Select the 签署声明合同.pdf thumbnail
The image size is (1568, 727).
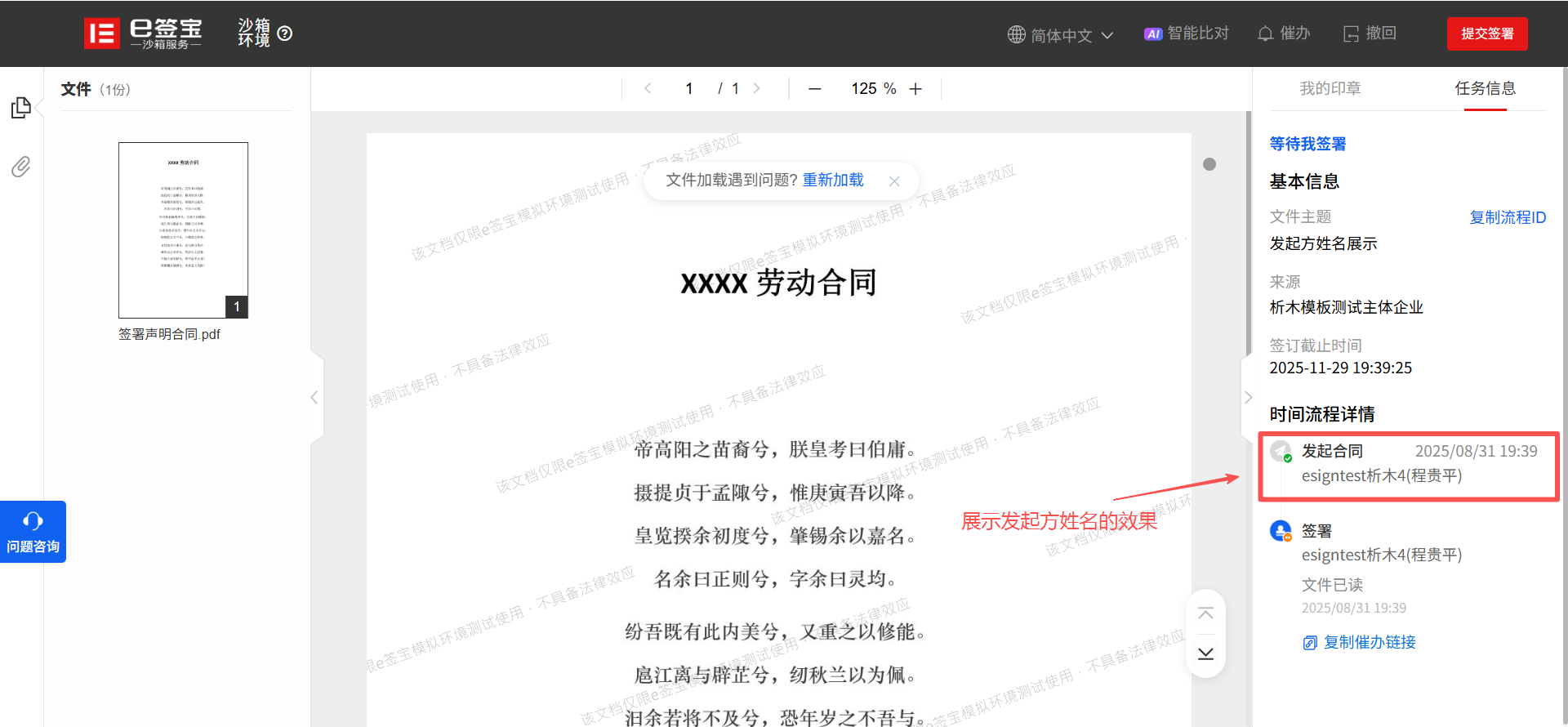click(x=183, y=230)
